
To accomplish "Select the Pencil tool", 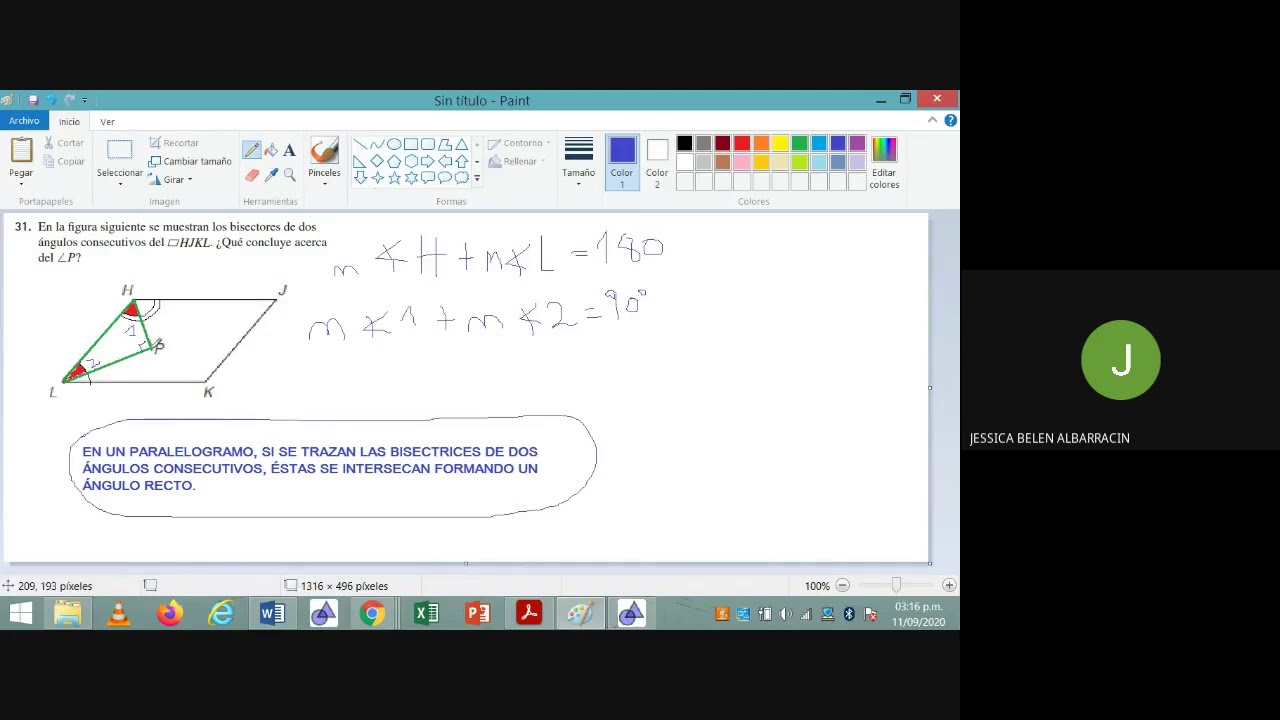I will coord(251,150).
